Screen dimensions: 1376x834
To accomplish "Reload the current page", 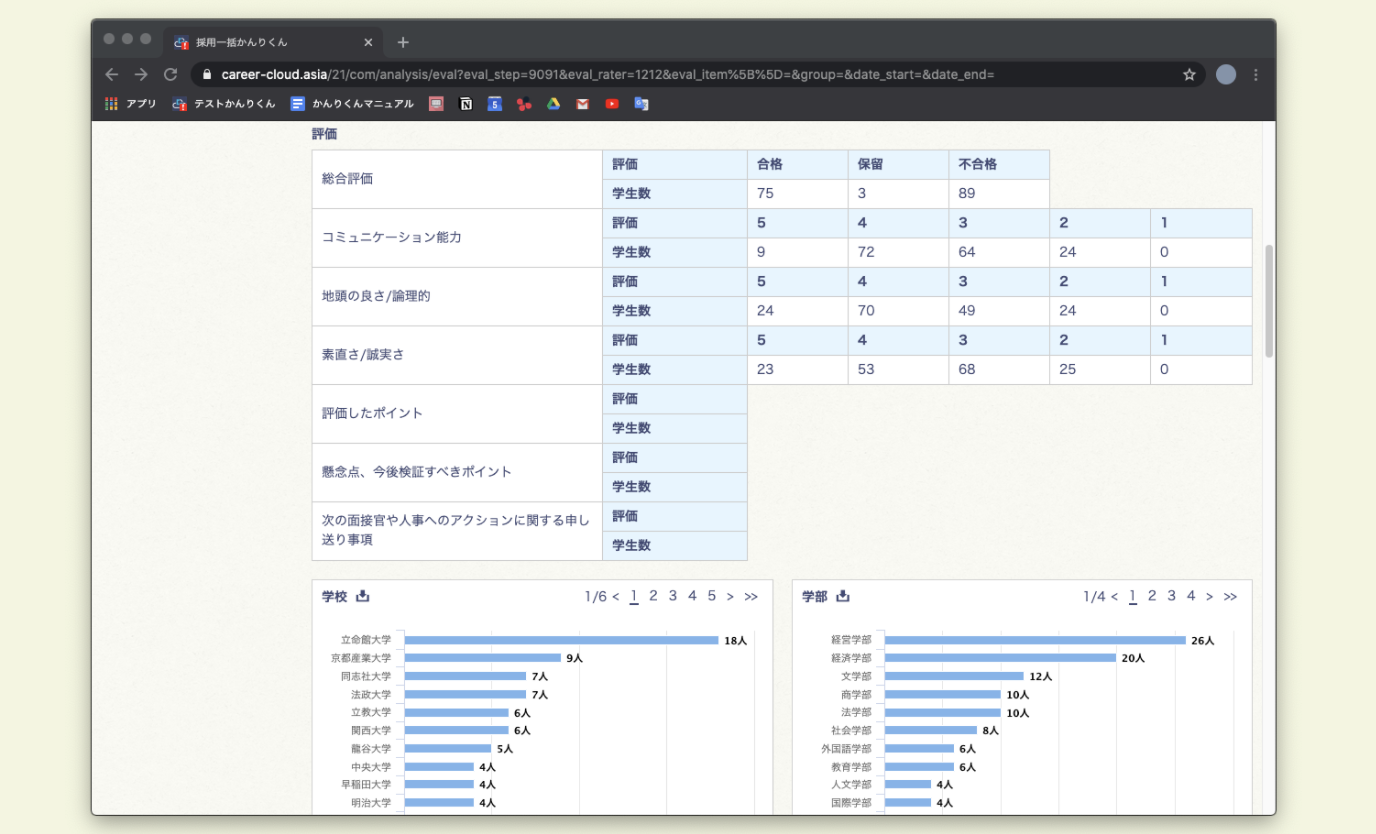I will [x=170, y=75].
